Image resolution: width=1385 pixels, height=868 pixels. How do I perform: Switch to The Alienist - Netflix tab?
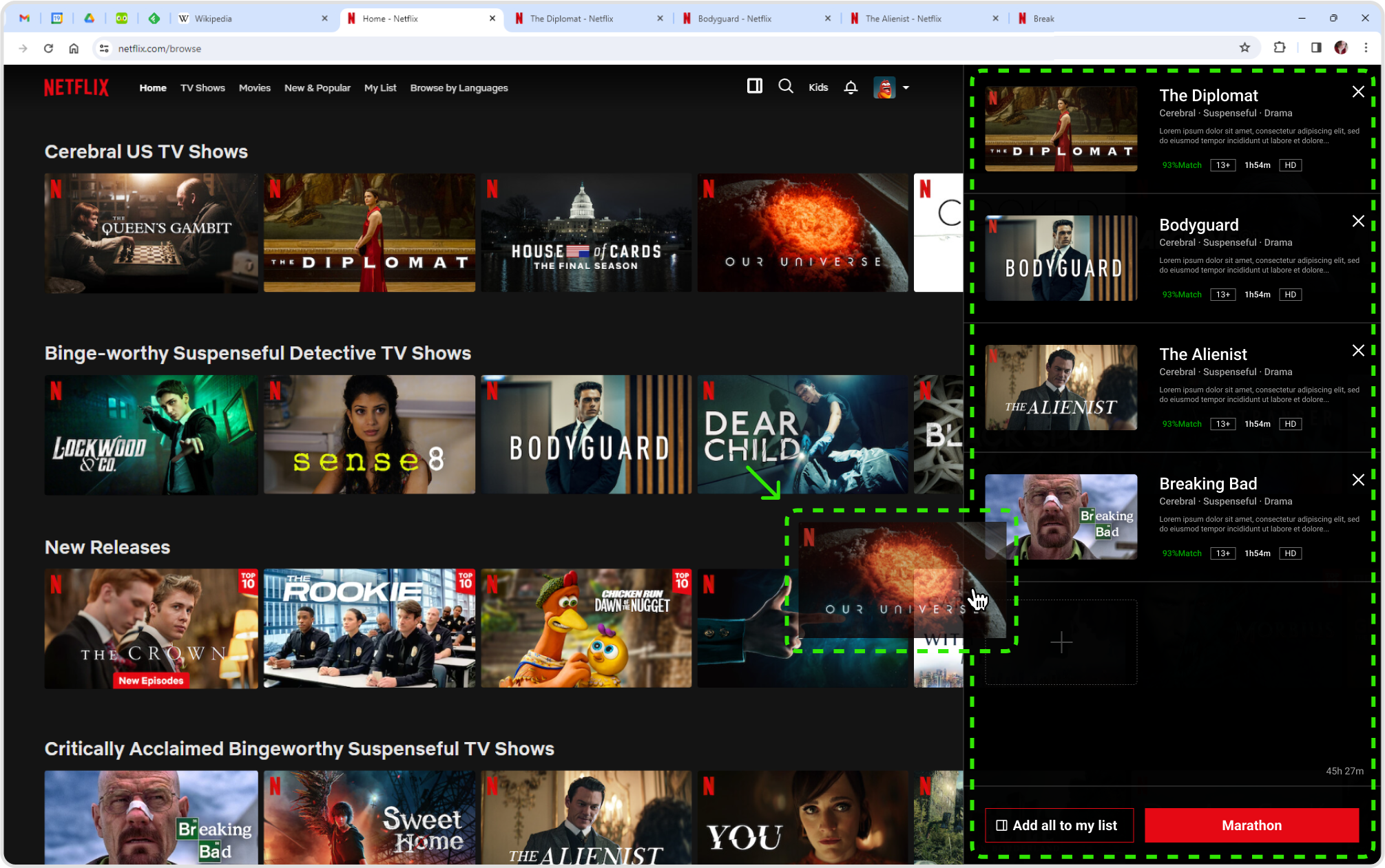tap(903, 19)
